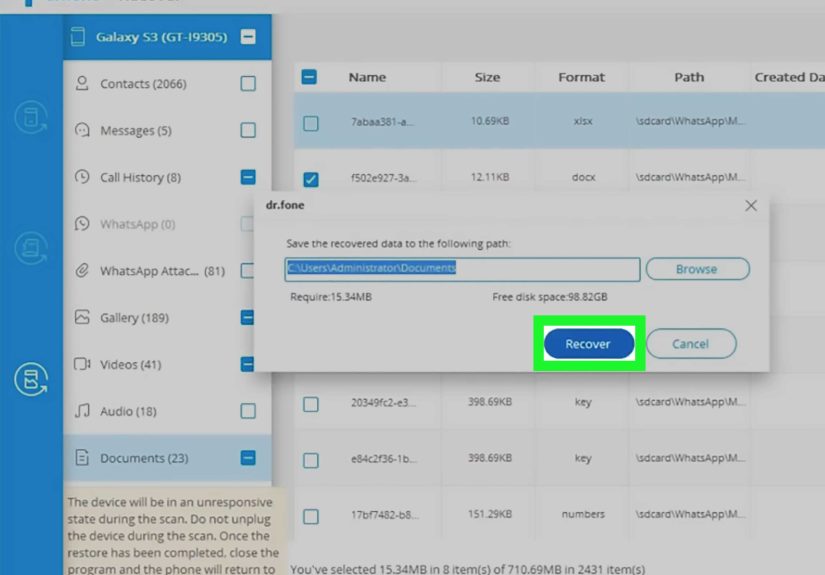
Task: Select the middle recovery mode icon in blue sidebar
Action: [31, 248]
